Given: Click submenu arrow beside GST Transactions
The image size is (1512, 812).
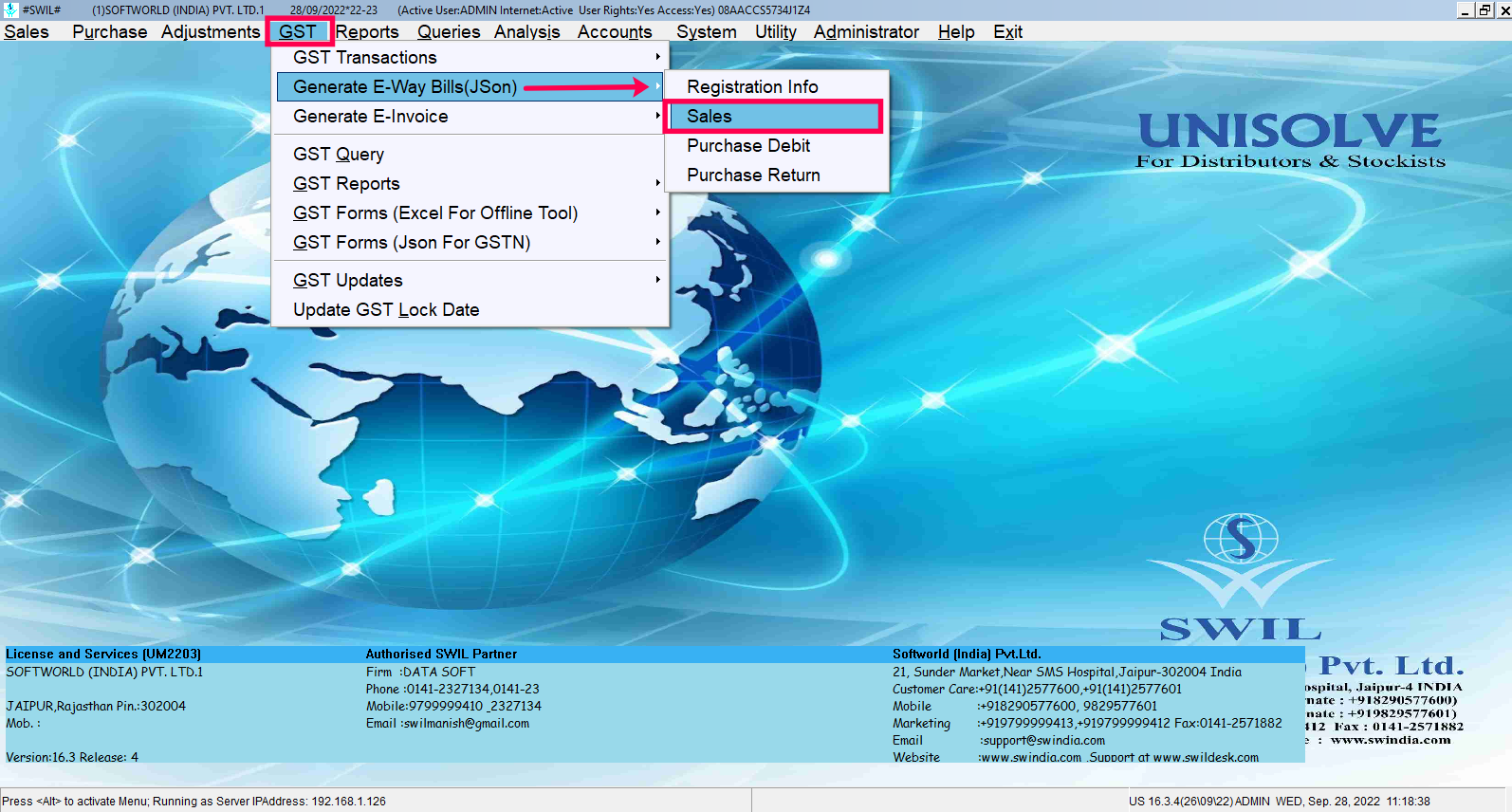Looking at the screenshot, I should coord(657,58).
